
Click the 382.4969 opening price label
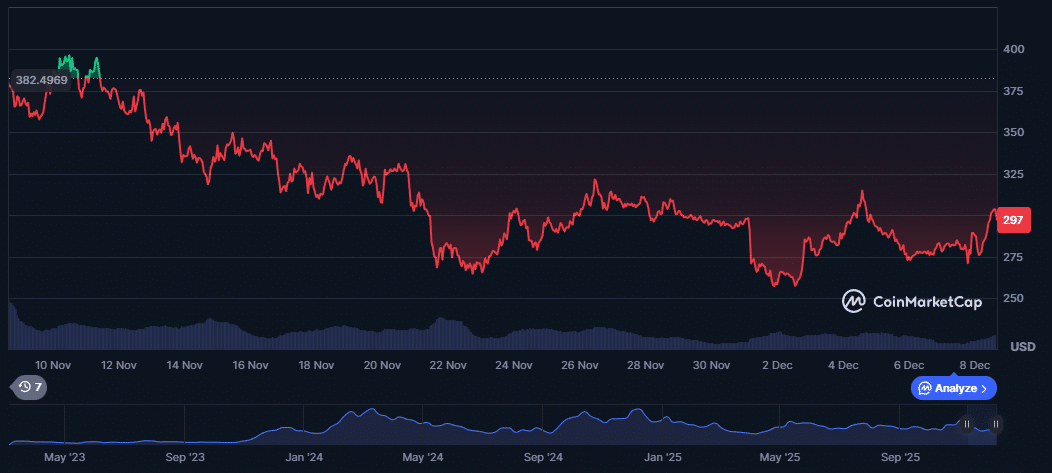coord(42,79)
